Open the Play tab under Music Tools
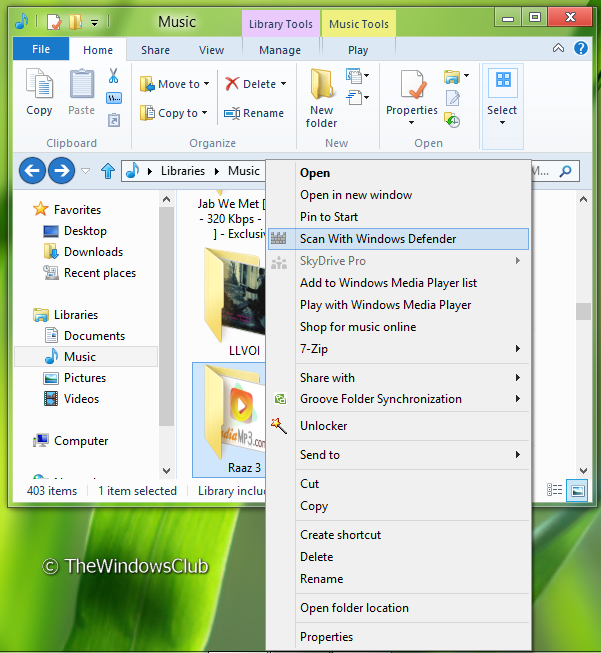Viewport: 601px width, 653px height. [x=358, y=50]
